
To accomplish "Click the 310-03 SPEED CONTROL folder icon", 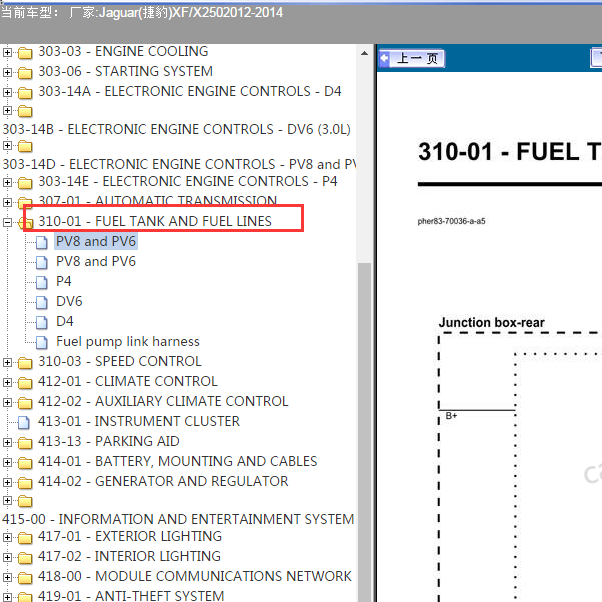I will tap(25, 363).
